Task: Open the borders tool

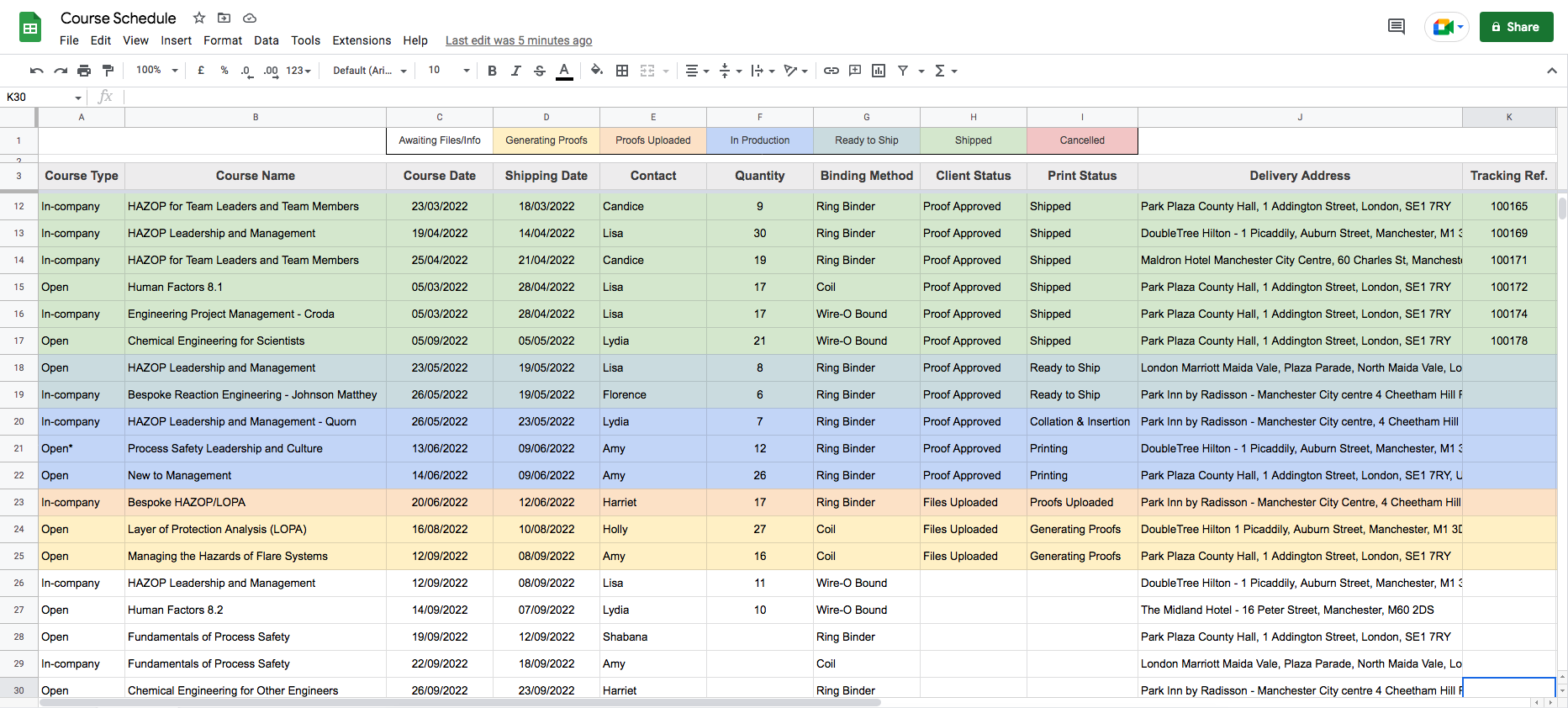Action: click(622, 71)
